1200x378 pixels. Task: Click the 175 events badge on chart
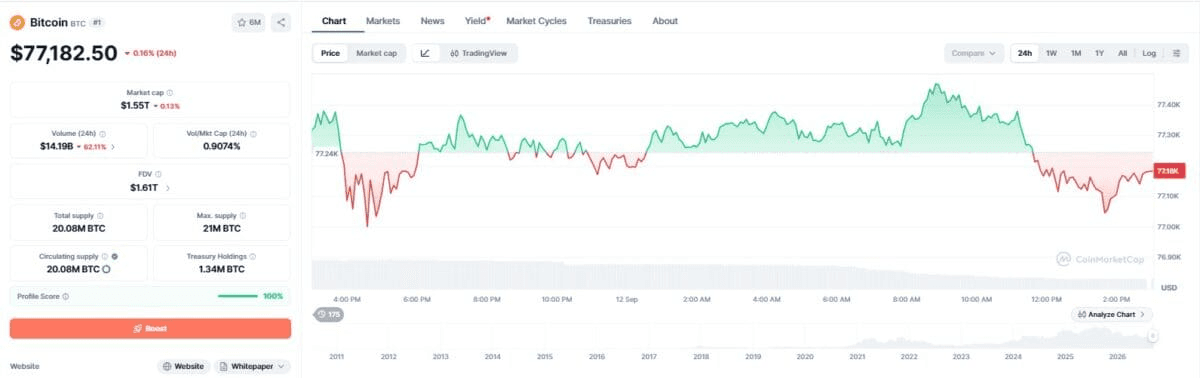328,314
